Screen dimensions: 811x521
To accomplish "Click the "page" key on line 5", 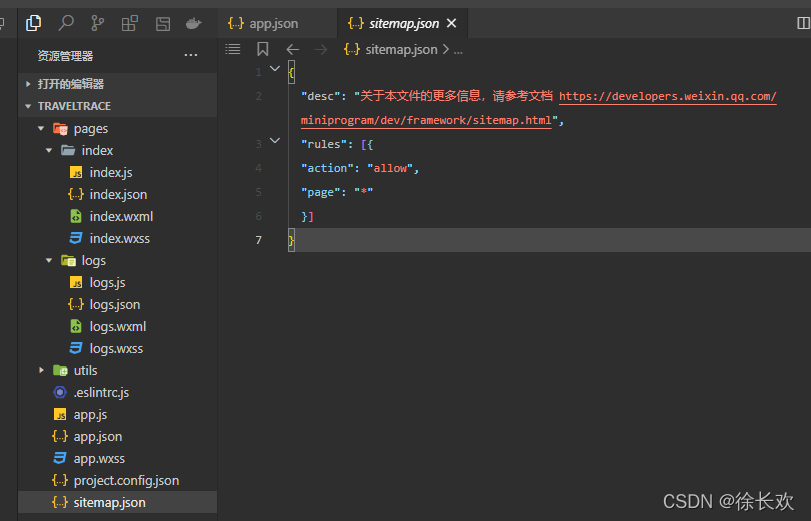I will coord(321,192).
